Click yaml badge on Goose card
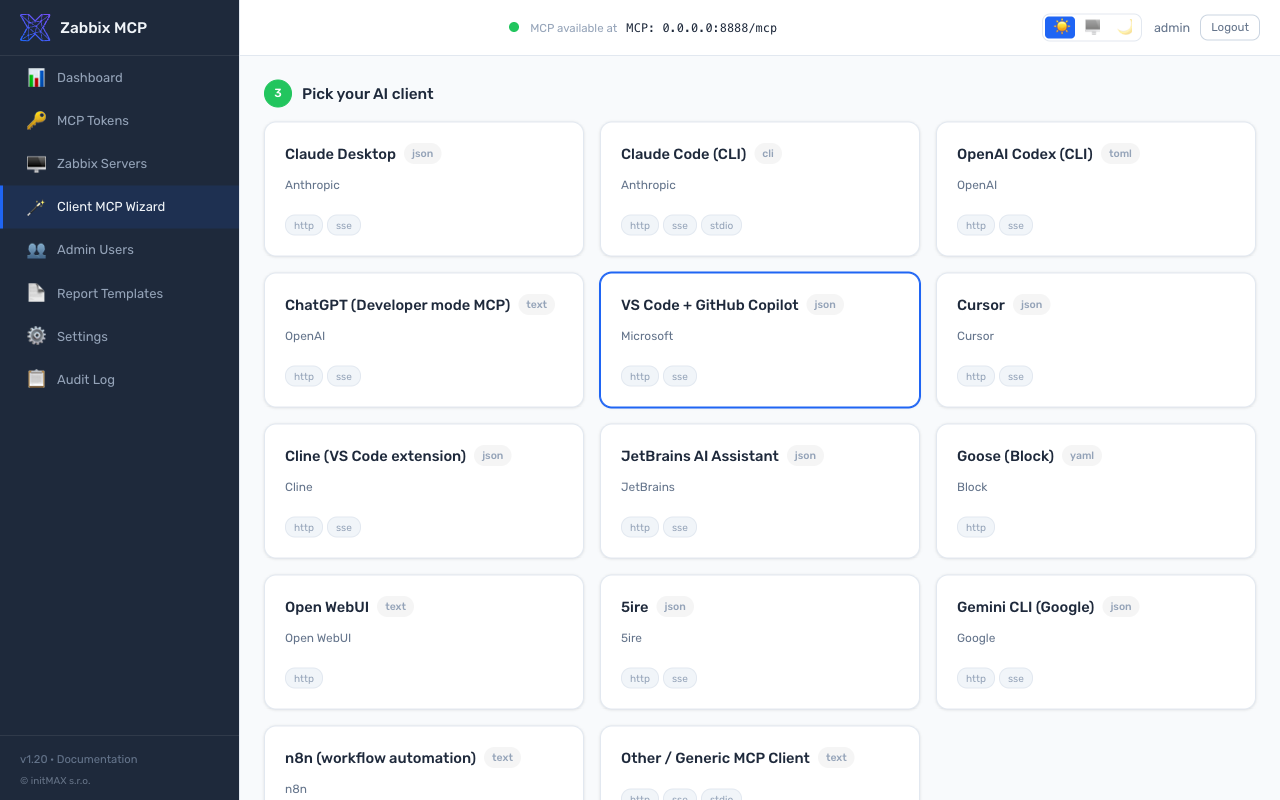 click(1082, 456)
